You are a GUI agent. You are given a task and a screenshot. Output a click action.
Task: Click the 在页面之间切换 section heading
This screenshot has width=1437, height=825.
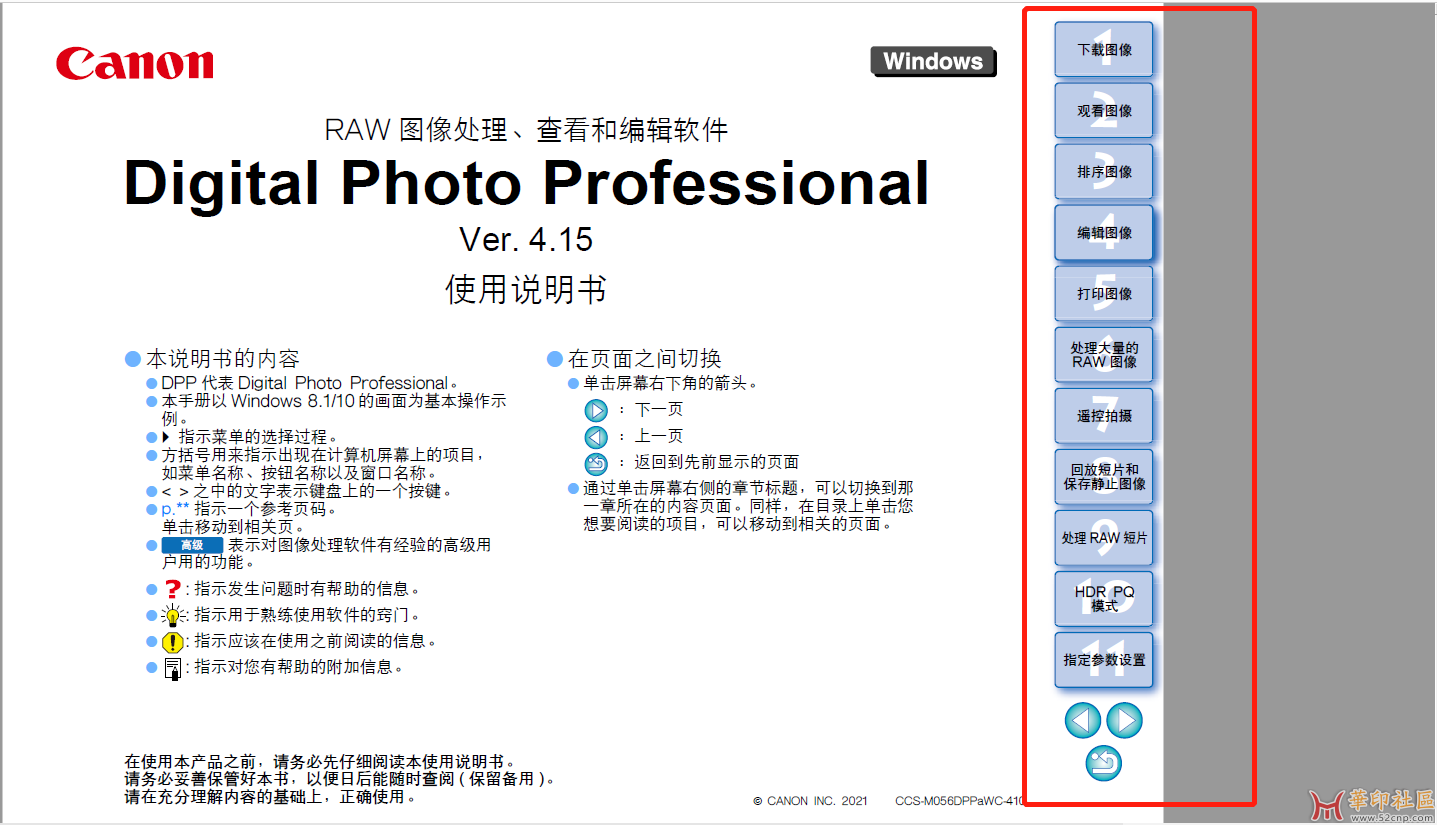tap(645, 358)
